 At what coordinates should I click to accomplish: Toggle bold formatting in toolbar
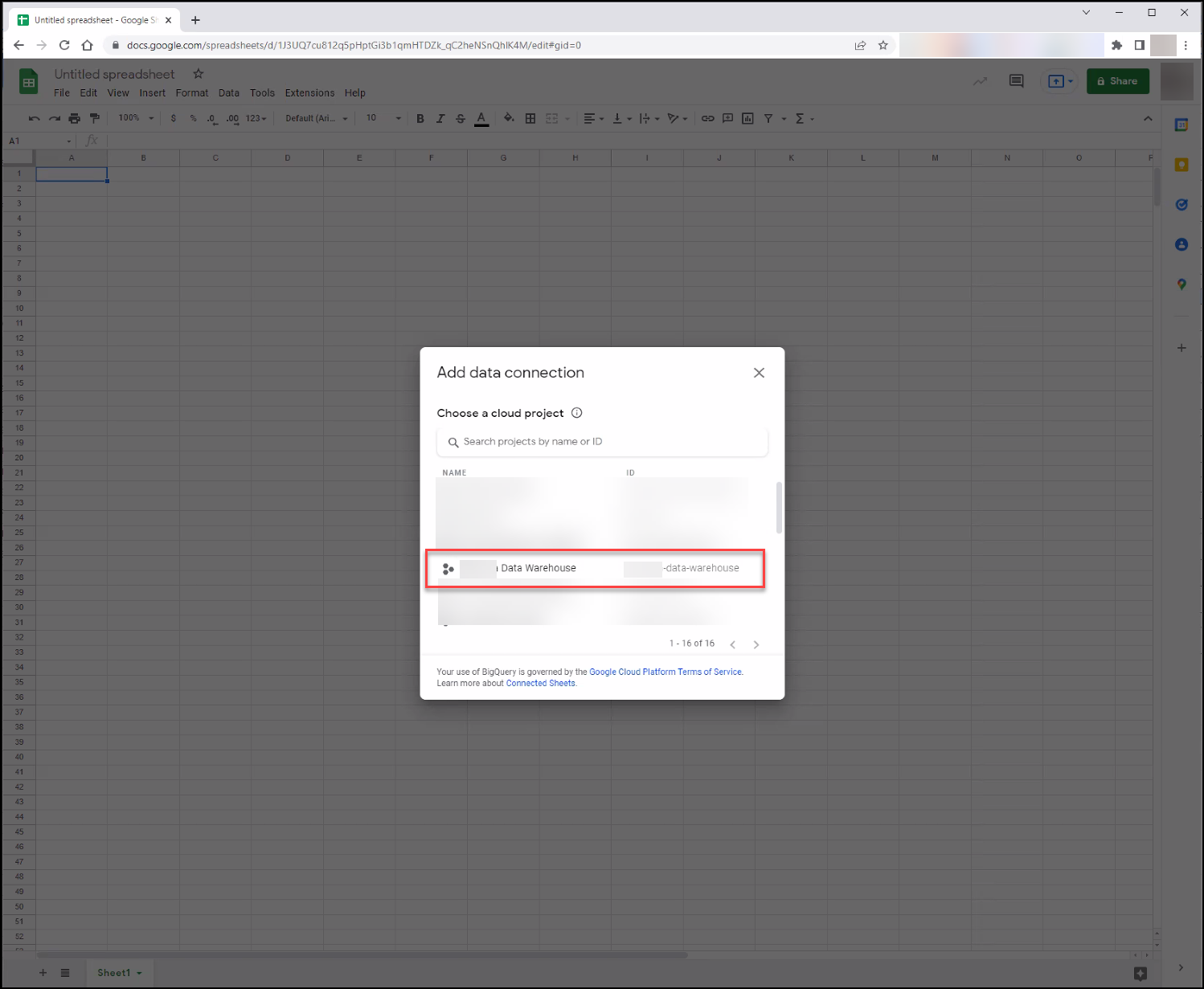420,118
